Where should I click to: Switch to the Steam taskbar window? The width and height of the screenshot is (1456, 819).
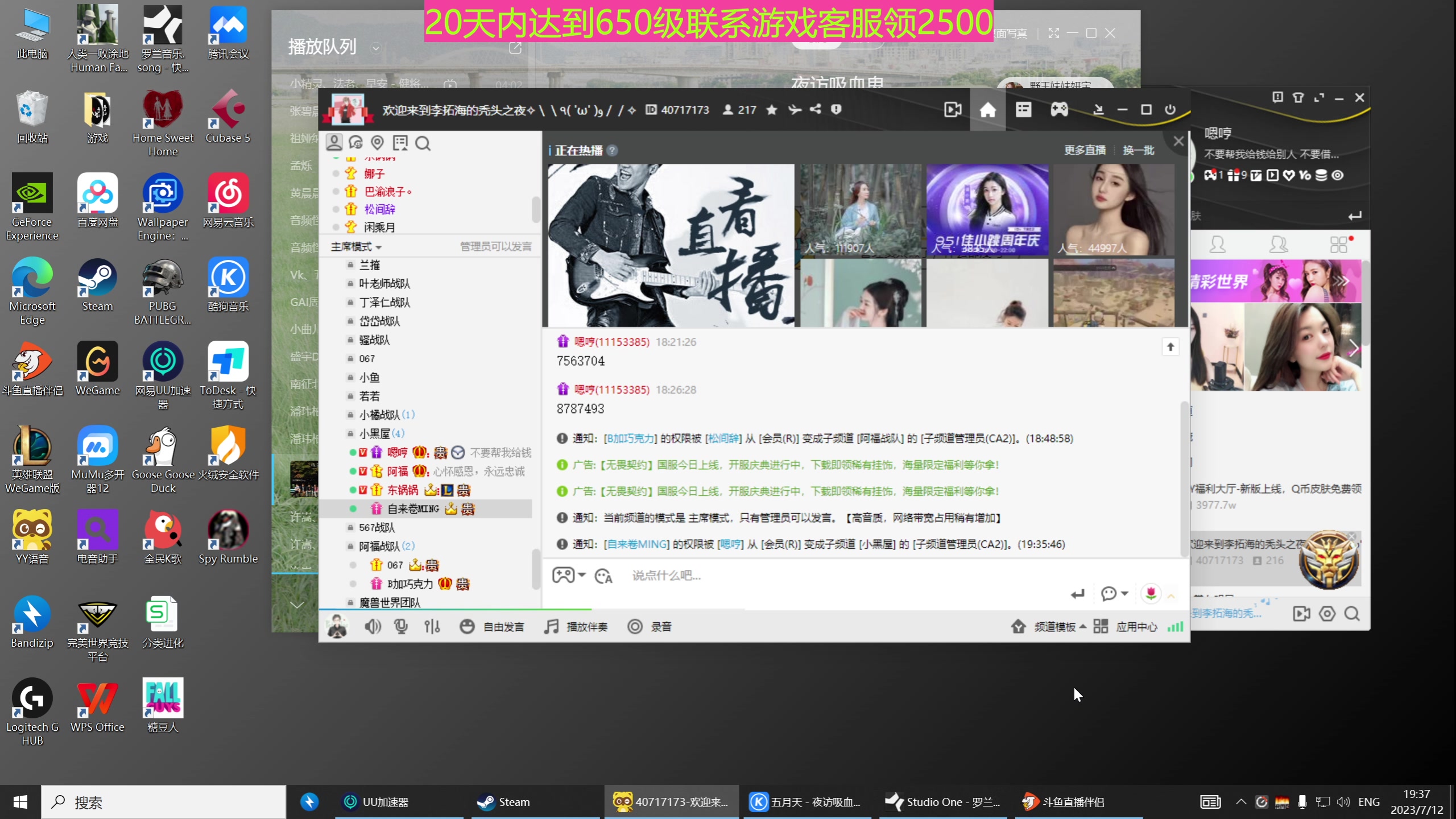[512, 802]
